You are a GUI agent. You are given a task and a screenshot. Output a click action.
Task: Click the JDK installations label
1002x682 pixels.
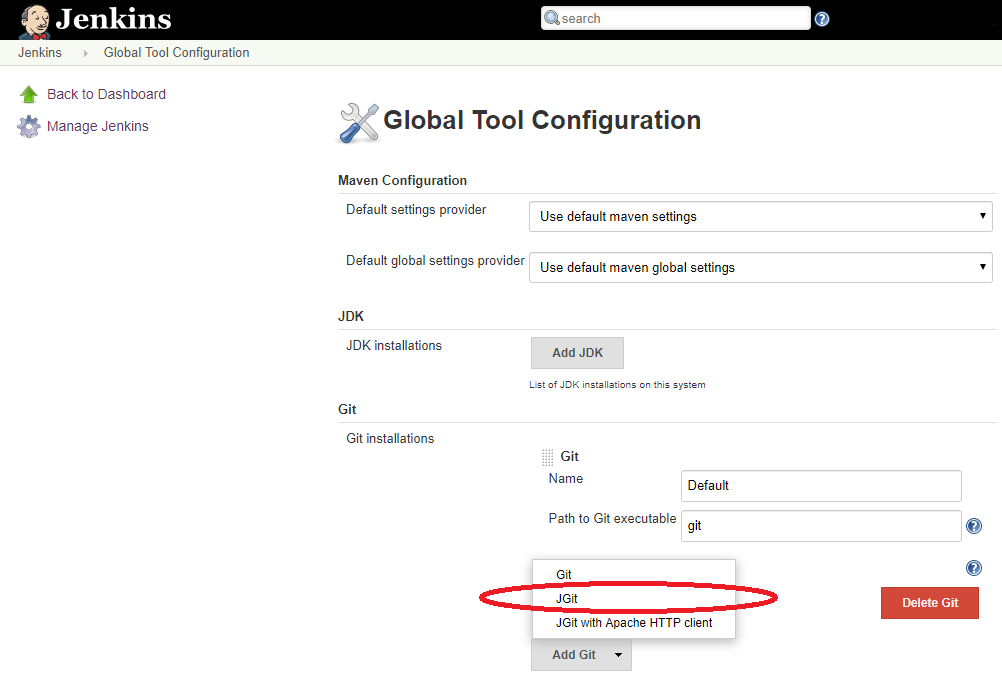tap(394, 345)
